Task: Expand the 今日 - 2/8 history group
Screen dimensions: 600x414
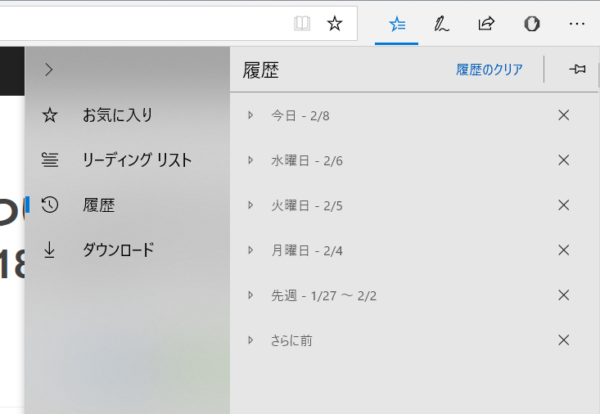Action: pos(251,115)
